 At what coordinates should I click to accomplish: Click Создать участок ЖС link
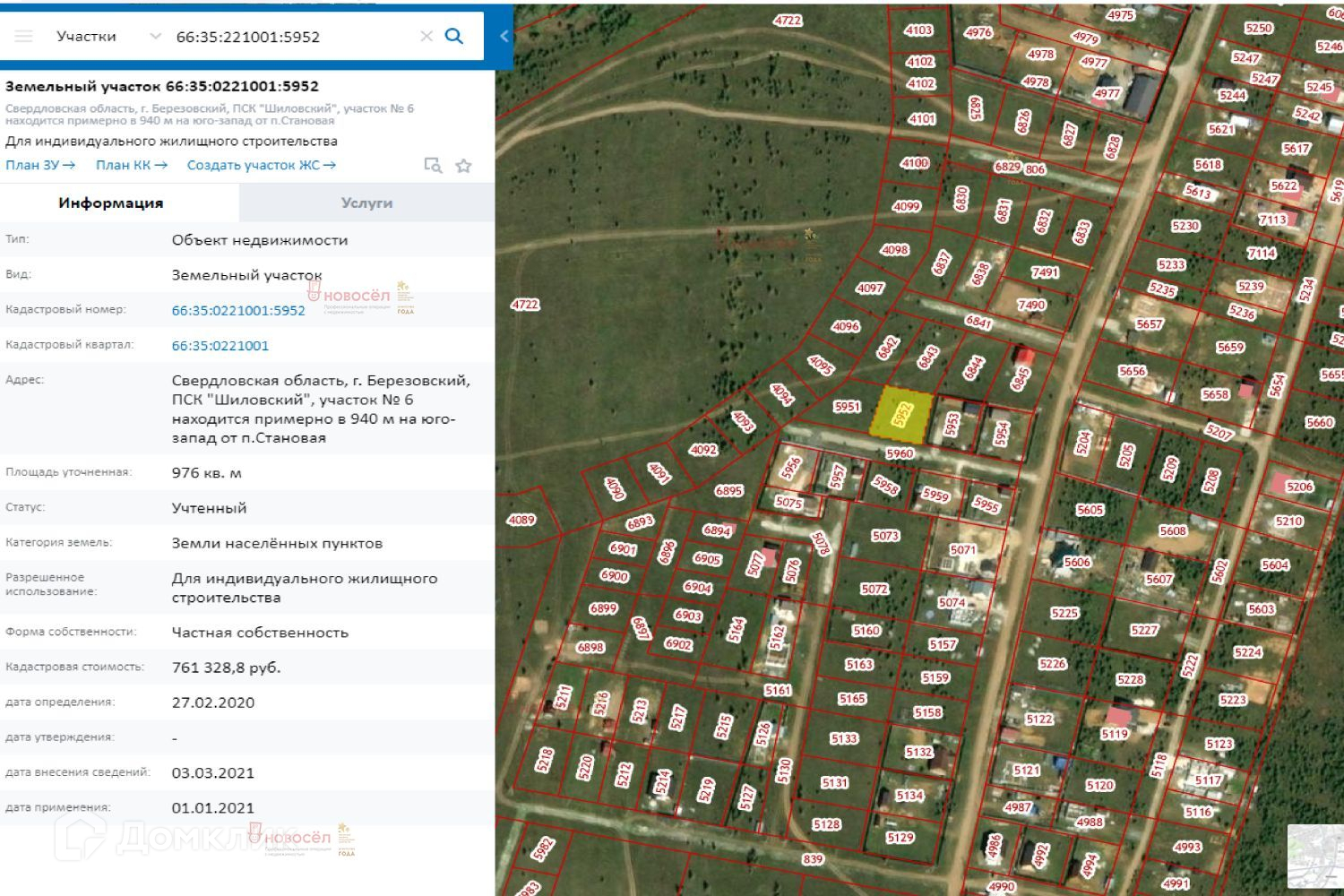click(x=262, y=165)
